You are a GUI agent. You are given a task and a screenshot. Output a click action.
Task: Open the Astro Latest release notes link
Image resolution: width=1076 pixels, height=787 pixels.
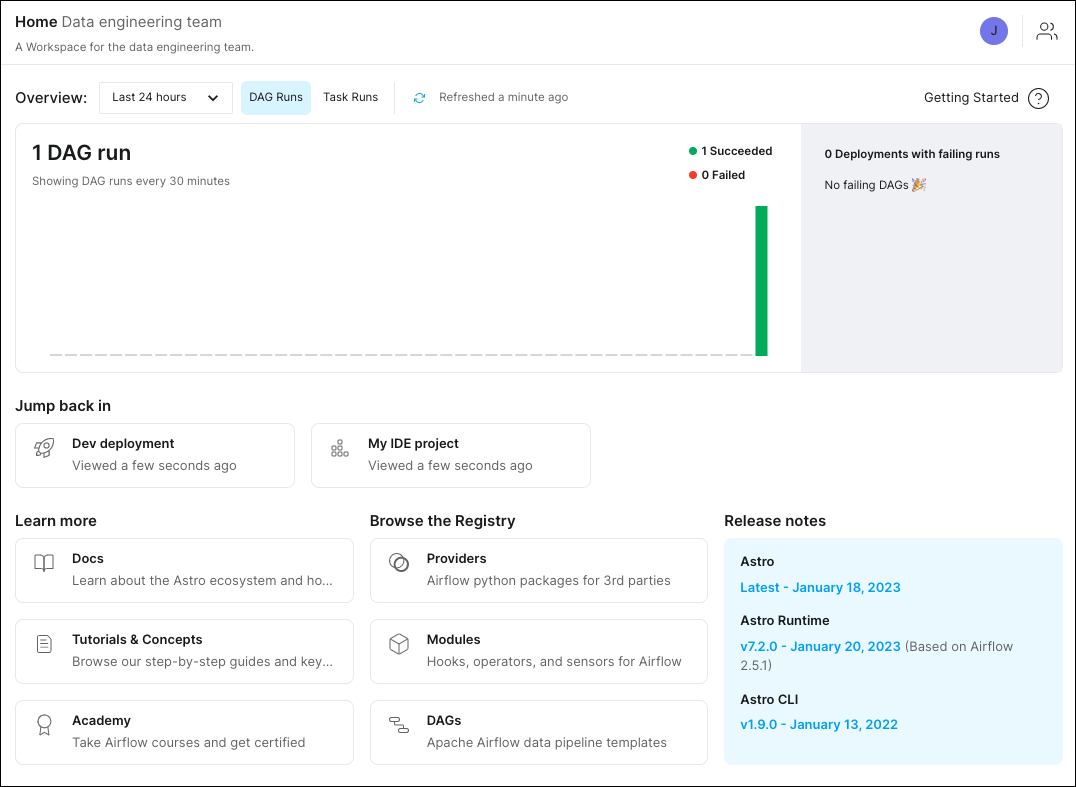point(820,587)
